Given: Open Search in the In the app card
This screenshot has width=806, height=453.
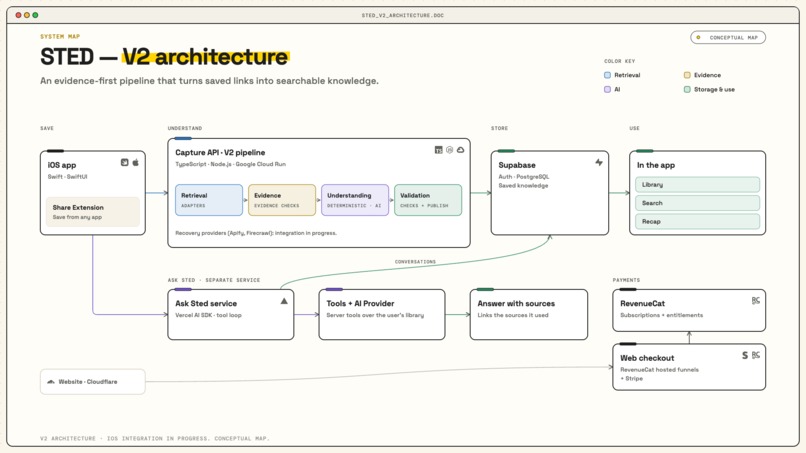Looking at the screenshot, I should [698, 203].
